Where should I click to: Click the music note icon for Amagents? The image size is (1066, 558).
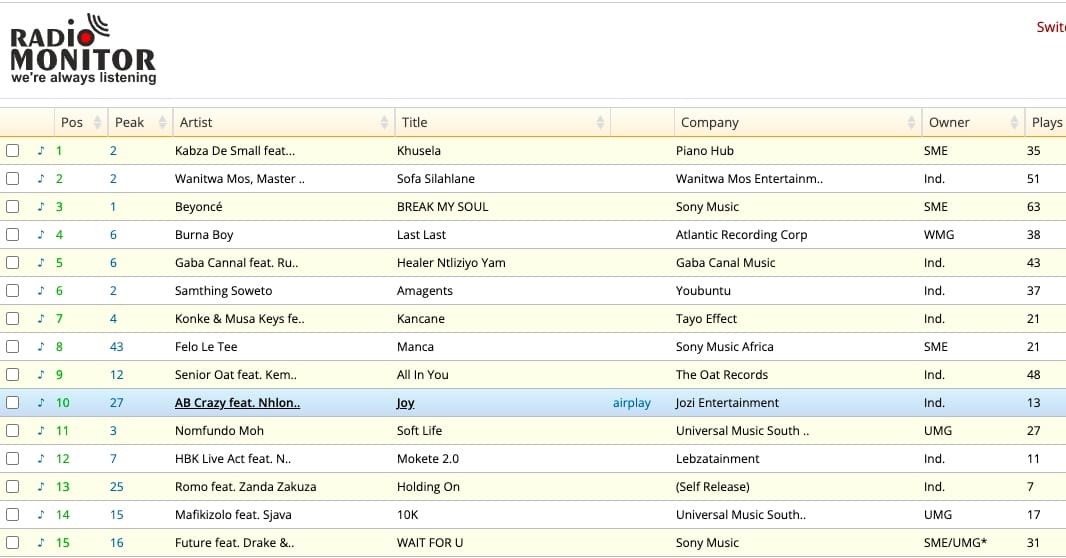coord(41,291)
